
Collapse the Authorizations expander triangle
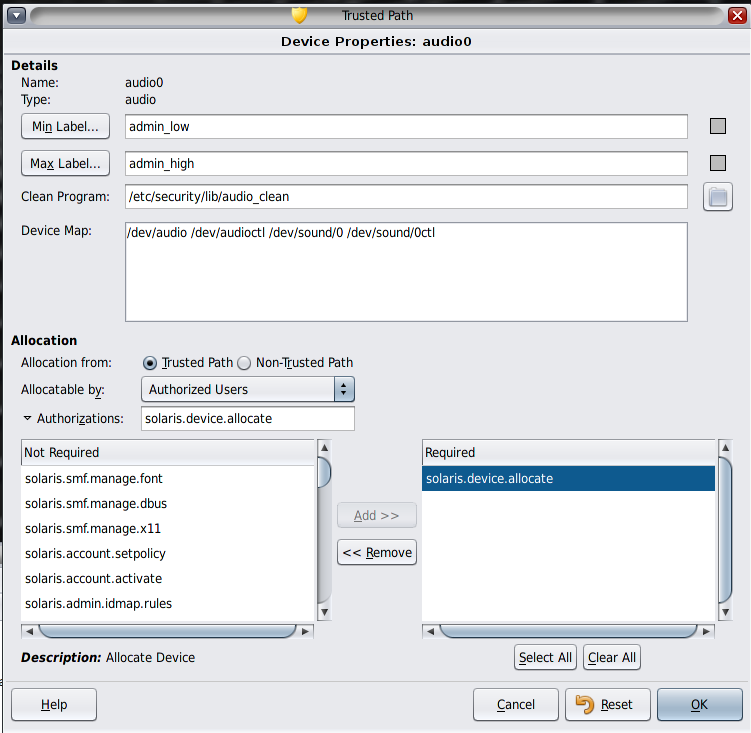click(x=27, y=418)
